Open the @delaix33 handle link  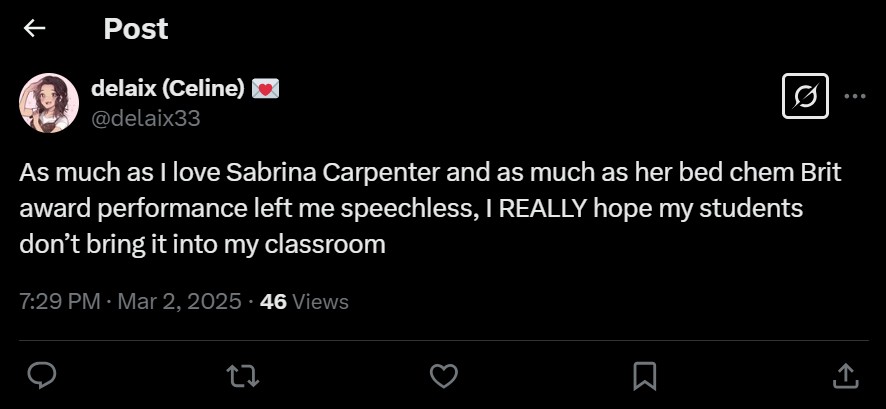[146, 118]
